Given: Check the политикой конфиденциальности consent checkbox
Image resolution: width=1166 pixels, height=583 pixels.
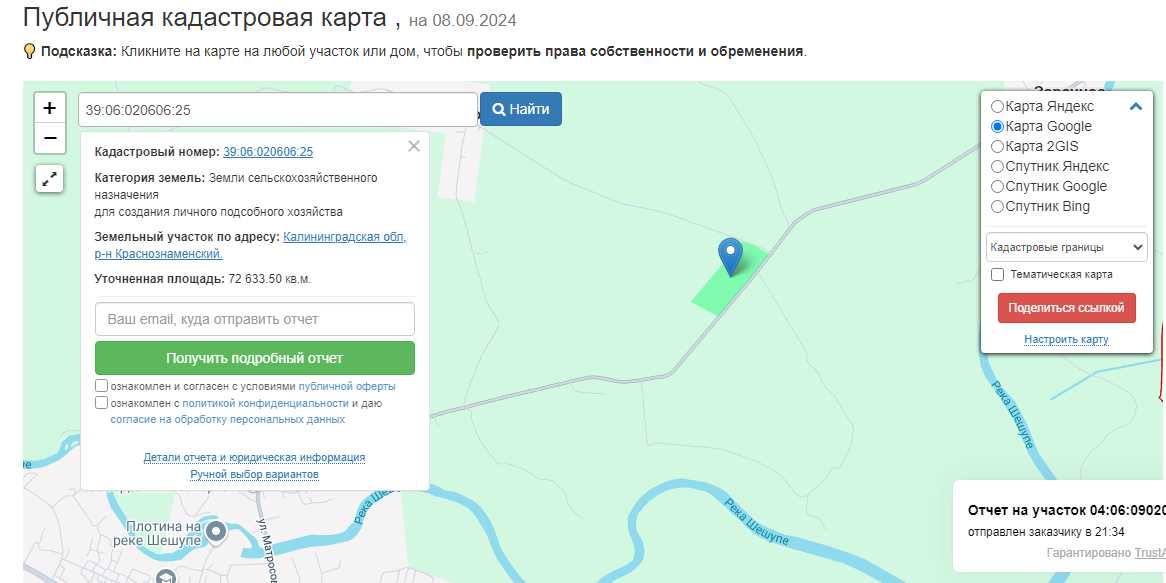Looking at the screenshot, I should point(101,403).
